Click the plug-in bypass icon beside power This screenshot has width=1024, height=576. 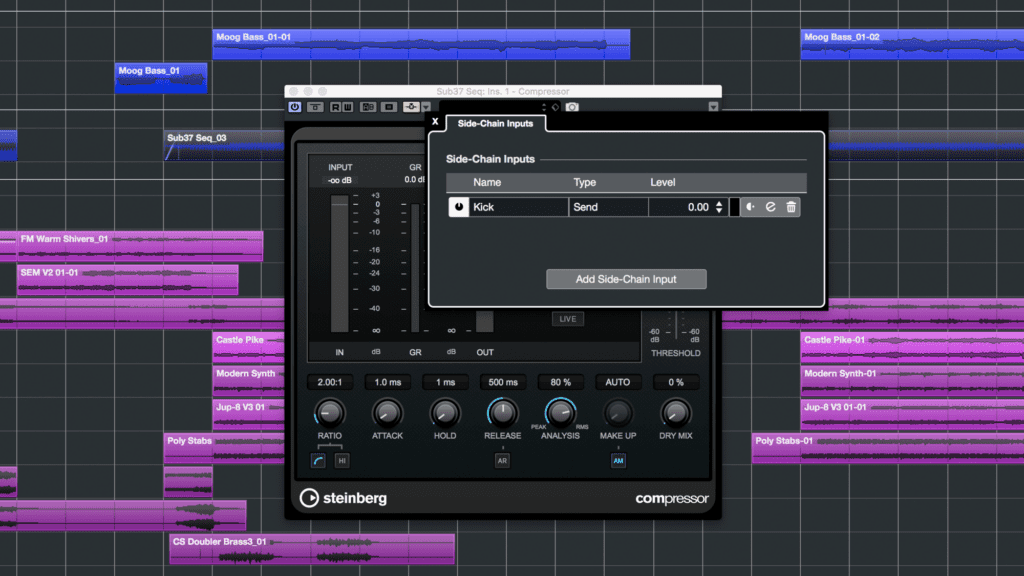pos(315,107)
